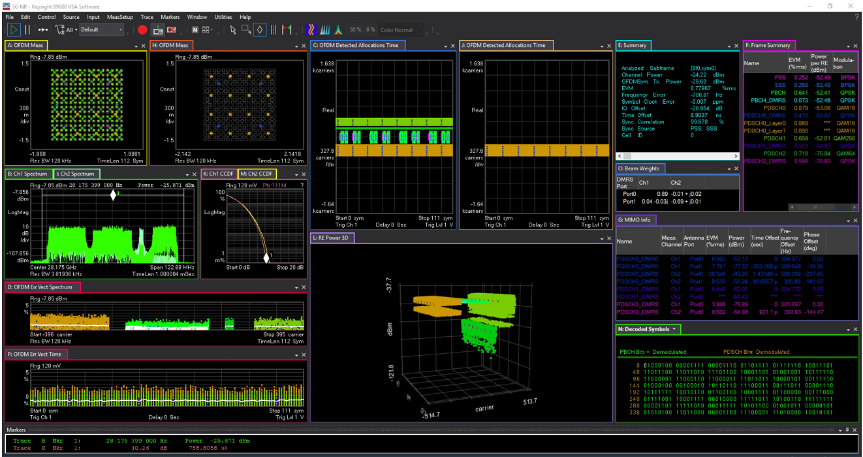The image size is (863, 457).
Task: Click the vertical bars marker icon
Action: tap(274, 30)
